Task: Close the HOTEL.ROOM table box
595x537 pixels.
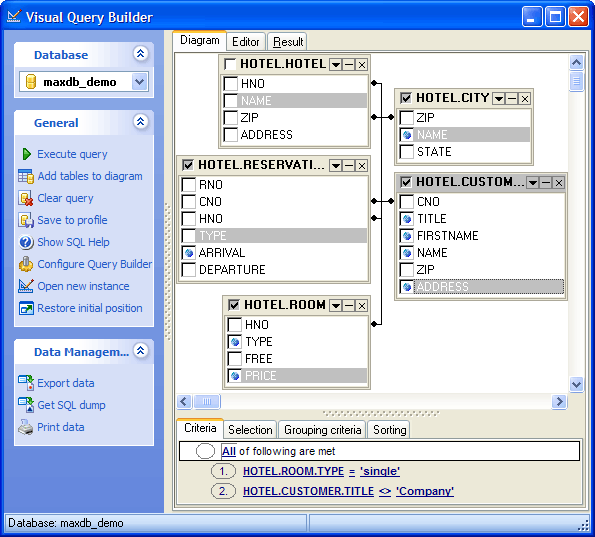Action: 362,305
